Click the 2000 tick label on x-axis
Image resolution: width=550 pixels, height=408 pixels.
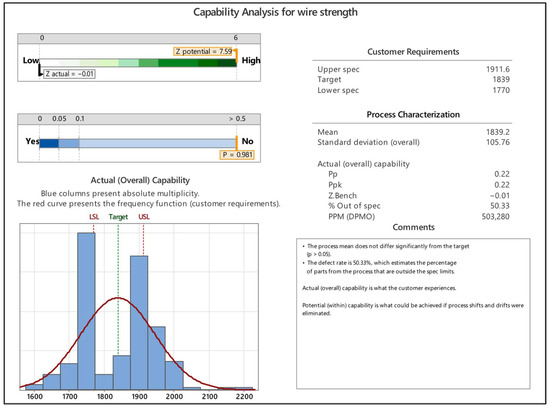tap(174, 396)
